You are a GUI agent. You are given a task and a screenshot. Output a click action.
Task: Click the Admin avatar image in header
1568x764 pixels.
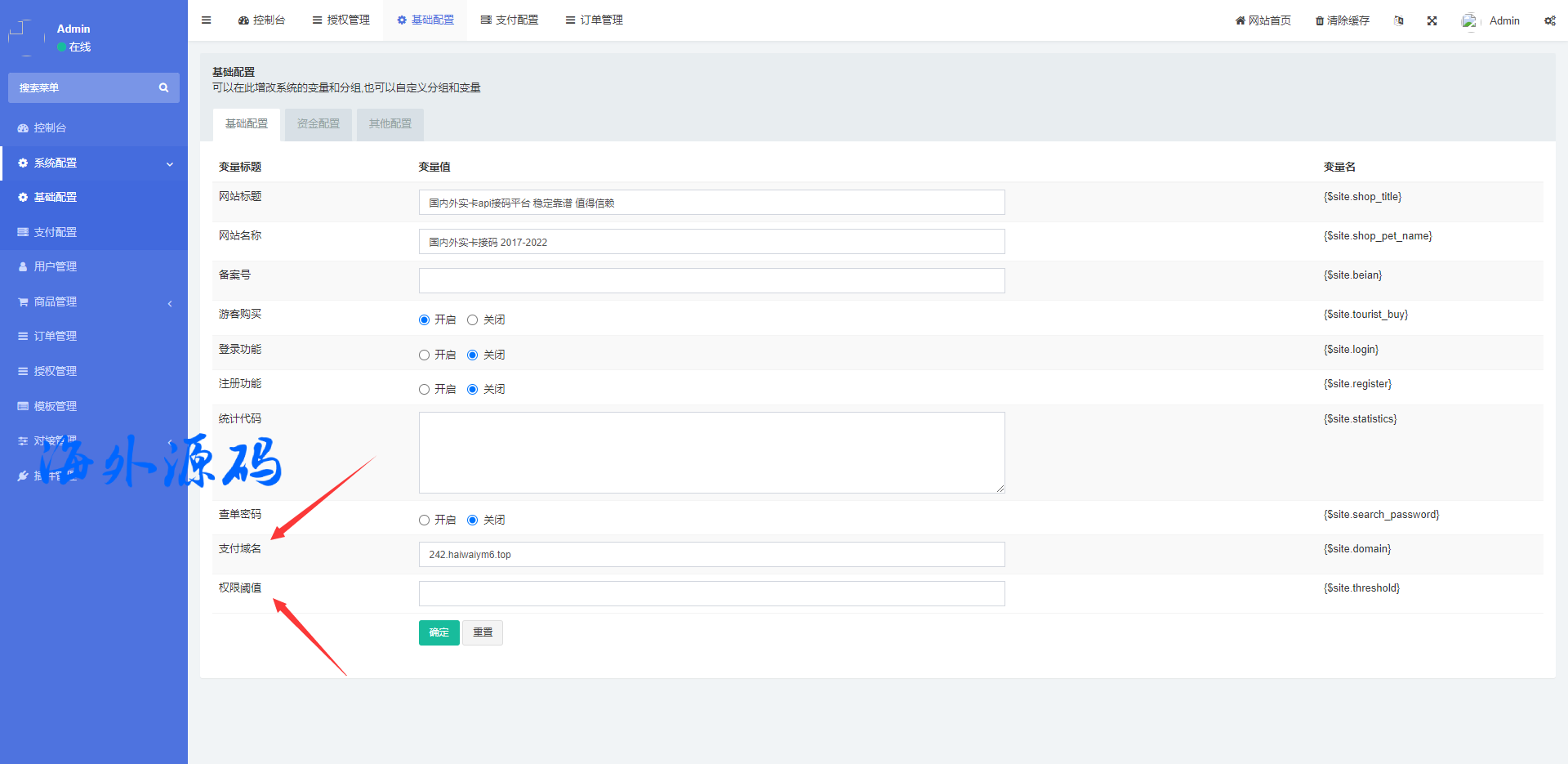coord(1469,21)
